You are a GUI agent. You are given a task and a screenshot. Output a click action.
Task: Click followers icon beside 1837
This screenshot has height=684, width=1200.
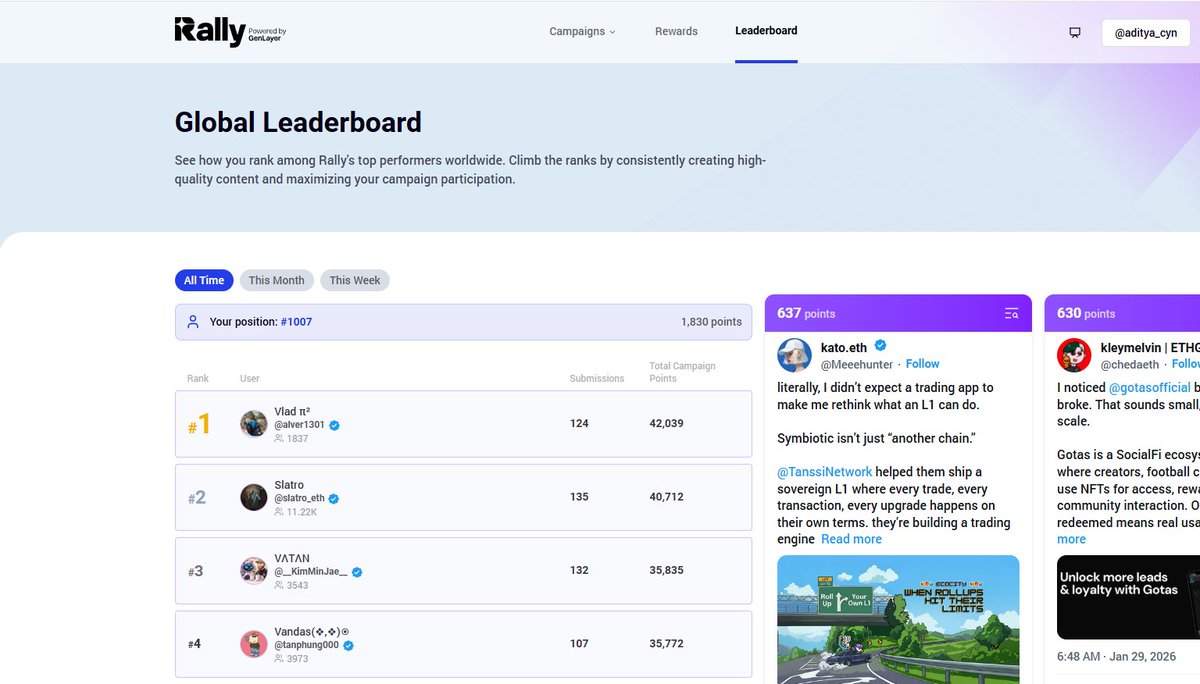tap(279, 438)
